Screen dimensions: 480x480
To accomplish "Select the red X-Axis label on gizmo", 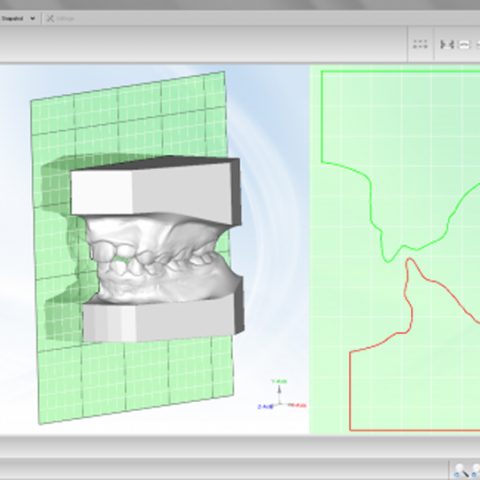I will coord(297,405).
